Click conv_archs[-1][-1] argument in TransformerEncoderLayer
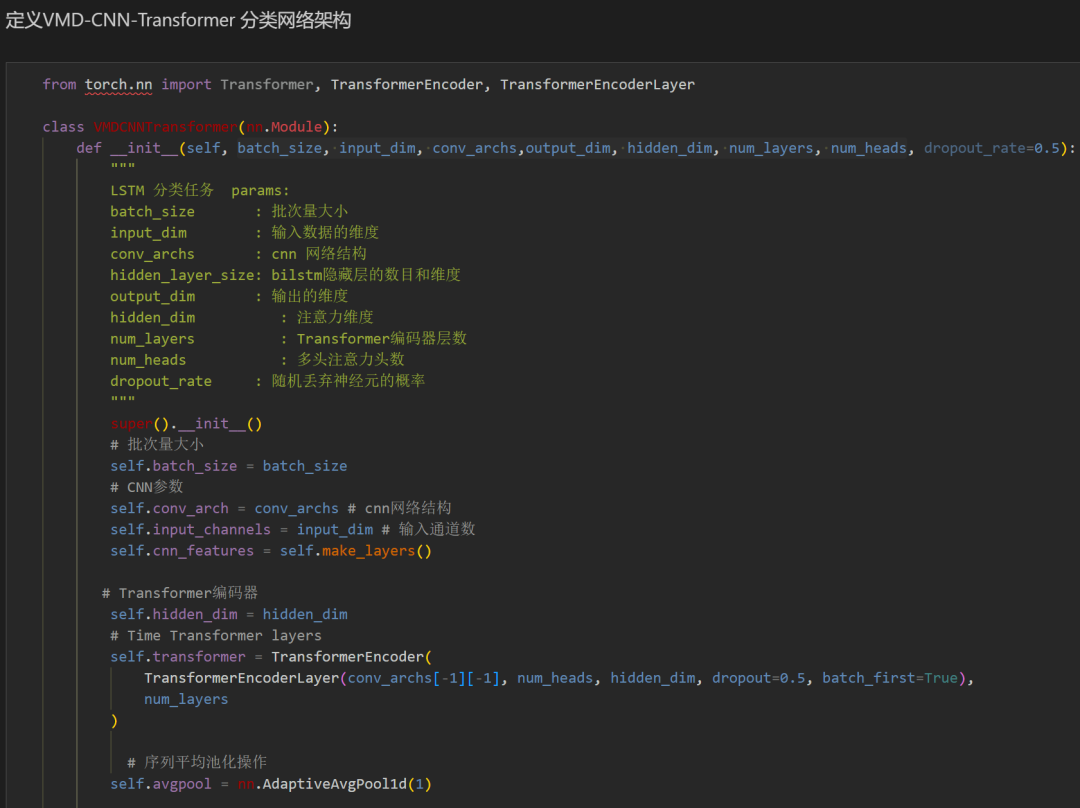 coord(424,678)
